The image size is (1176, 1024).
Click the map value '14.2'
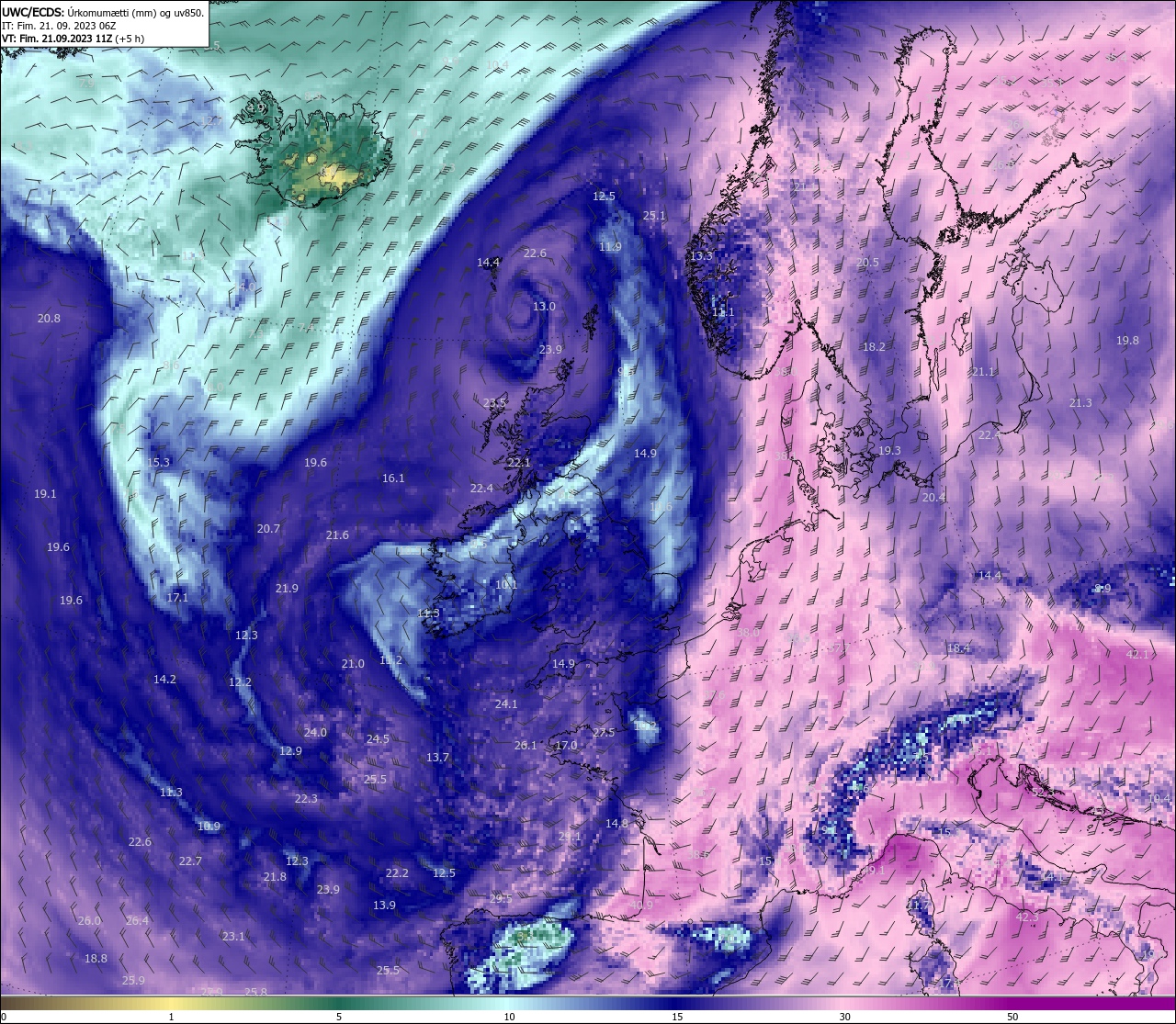coord(164,680)
